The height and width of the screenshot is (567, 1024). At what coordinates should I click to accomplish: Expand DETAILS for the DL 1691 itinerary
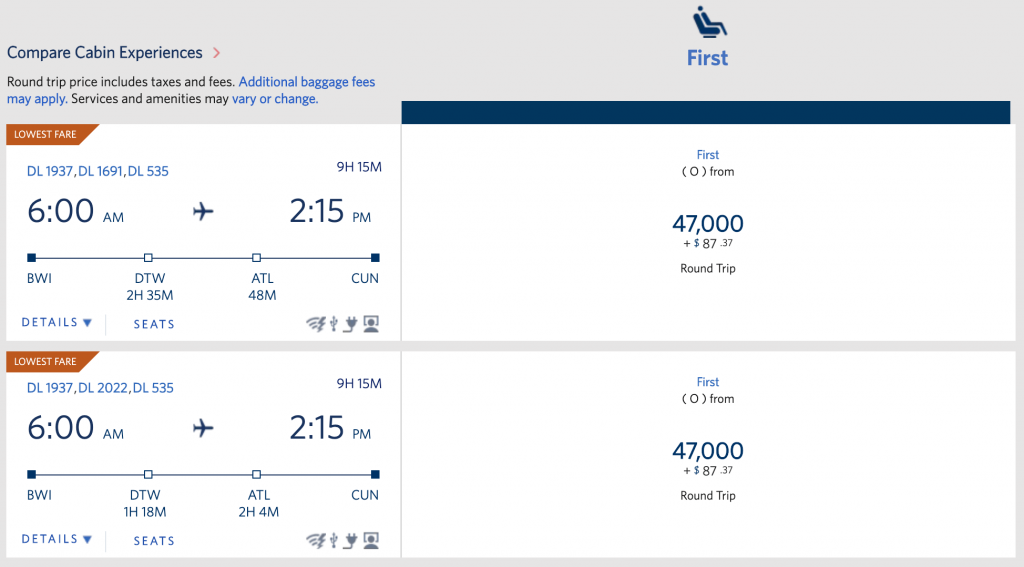(x=57, y=323)
